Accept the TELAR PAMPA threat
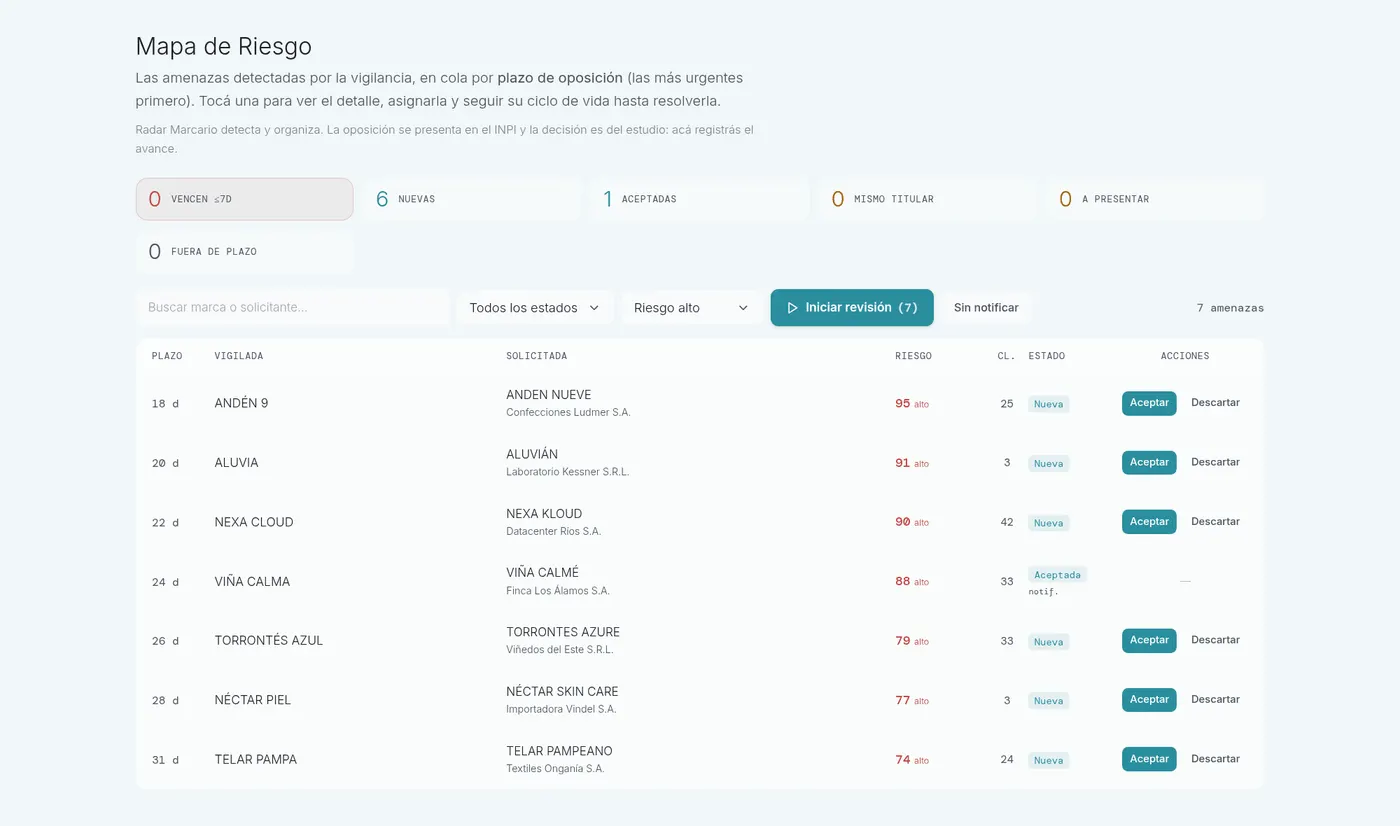Screen dimensions: 1400x826 point(1149,759)
